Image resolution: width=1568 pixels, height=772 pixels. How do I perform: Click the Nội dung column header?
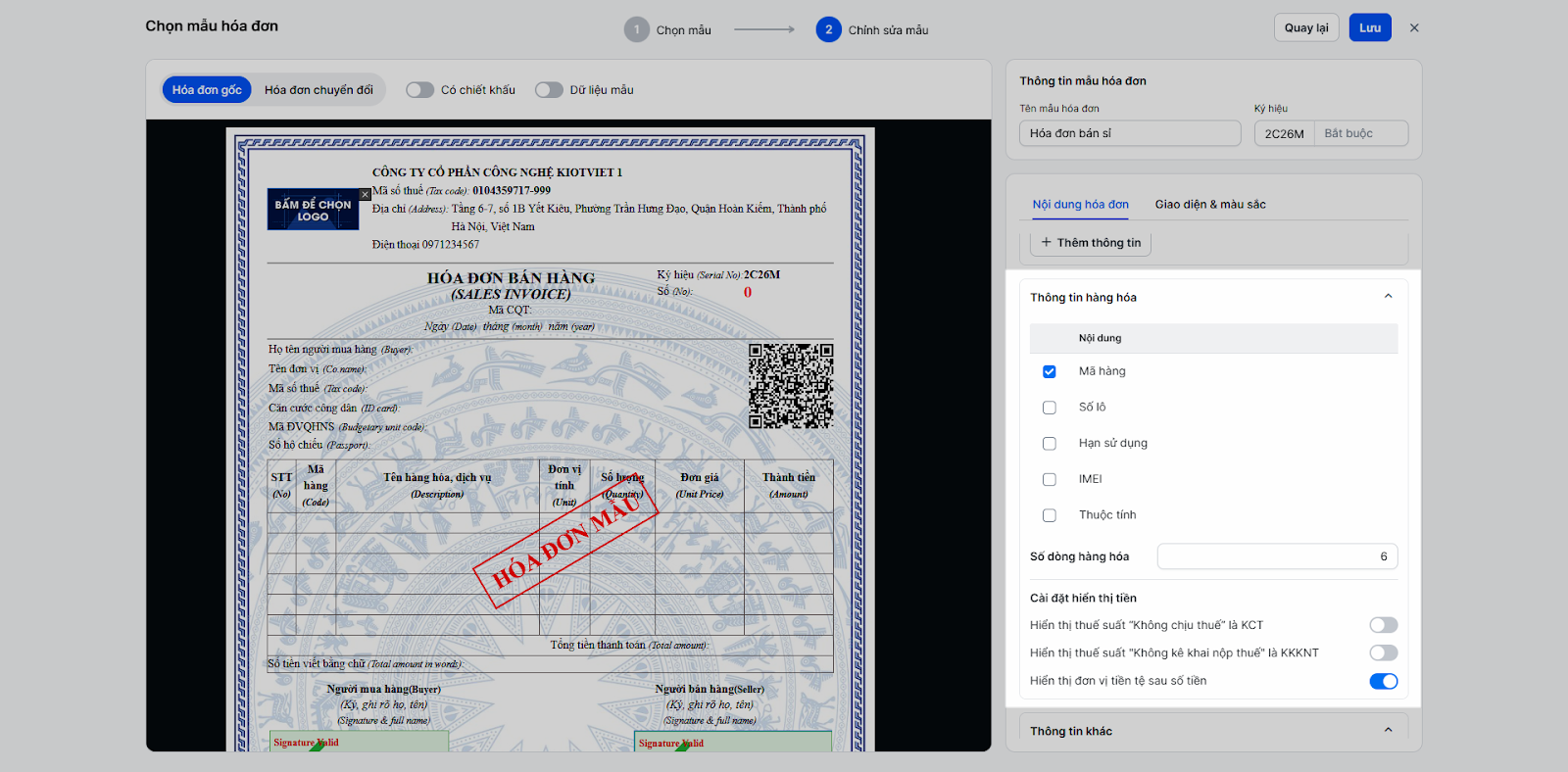(1101, 338)
